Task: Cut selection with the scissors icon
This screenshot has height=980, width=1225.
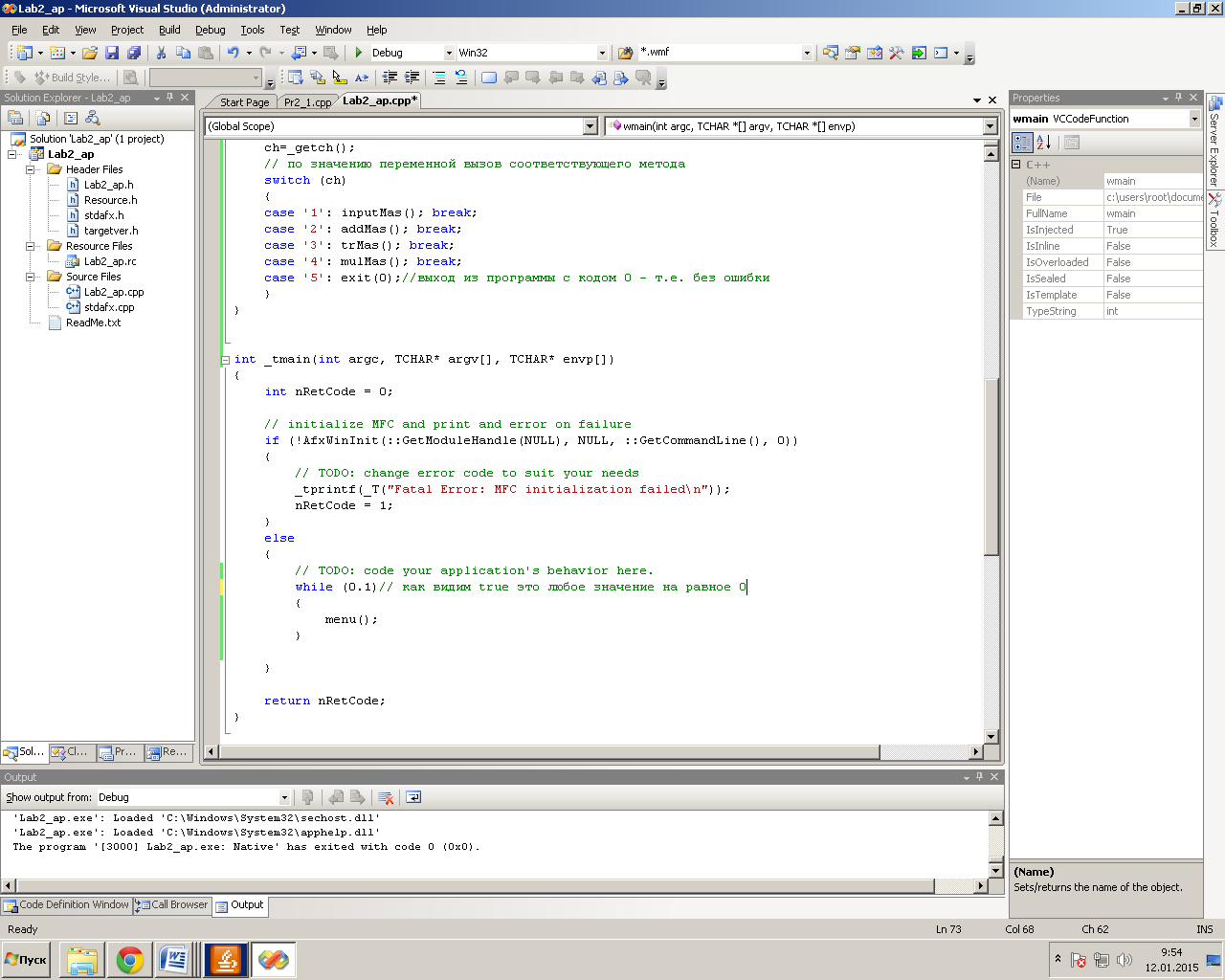Action: tap(161, 53)
